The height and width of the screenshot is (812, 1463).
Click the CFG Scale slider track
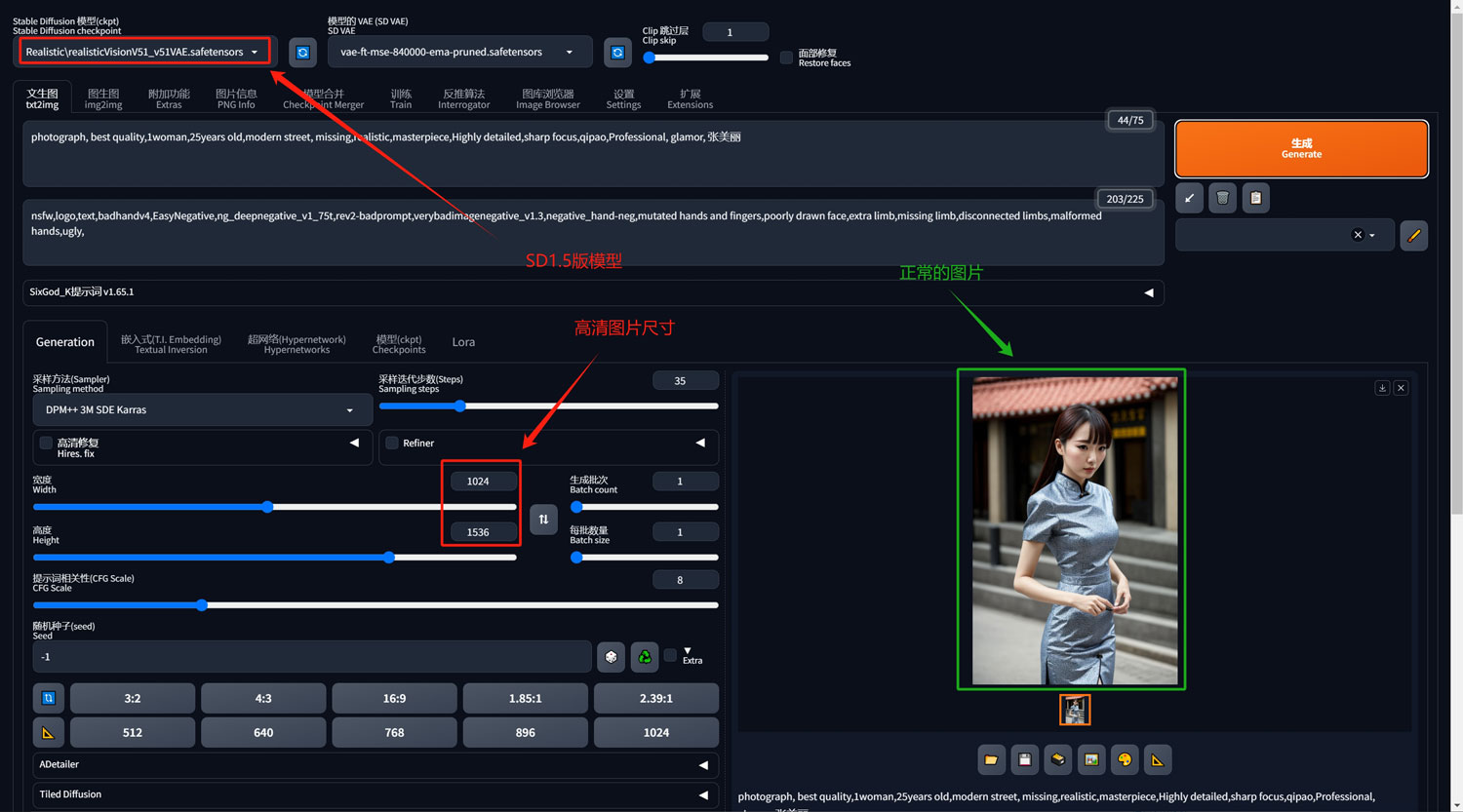click(376, 605)
